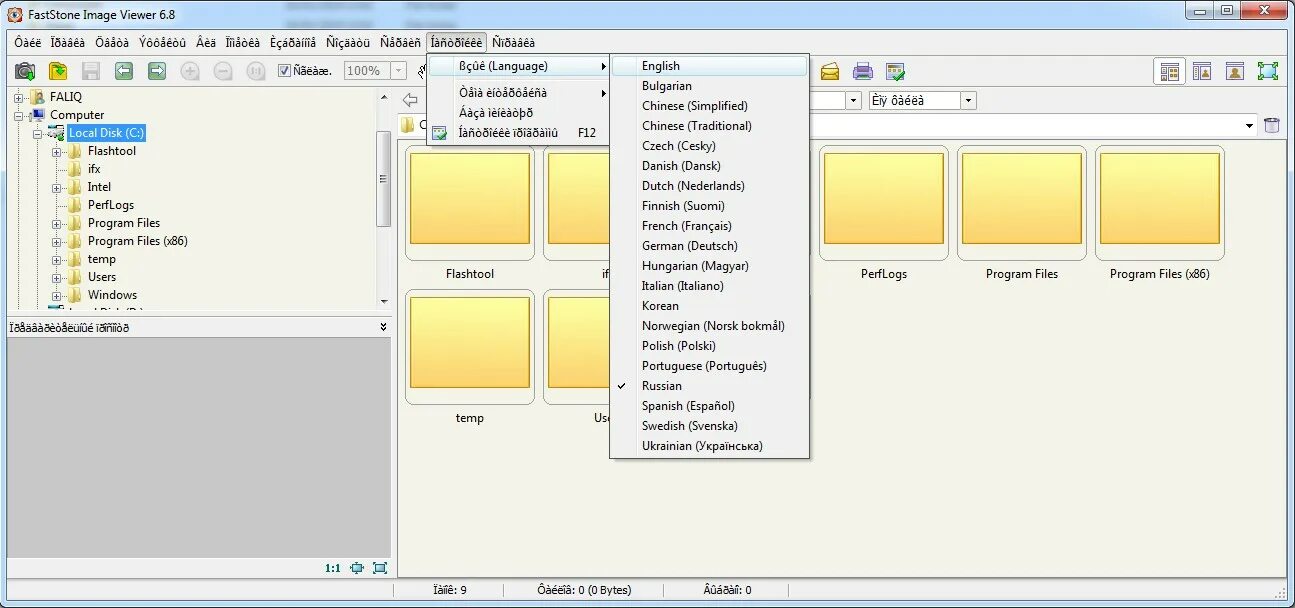Choose German (Deutsch) language
The width and height of the screenshot is (1295, 608).
[709, 246]
